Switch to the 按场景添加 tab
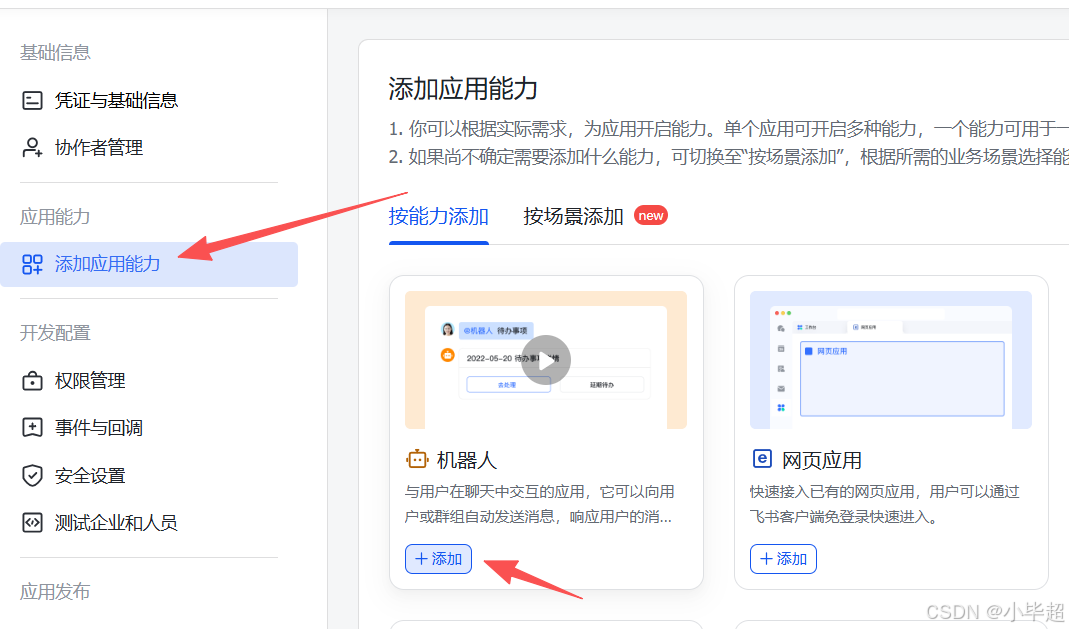 [x=573, y=216]
